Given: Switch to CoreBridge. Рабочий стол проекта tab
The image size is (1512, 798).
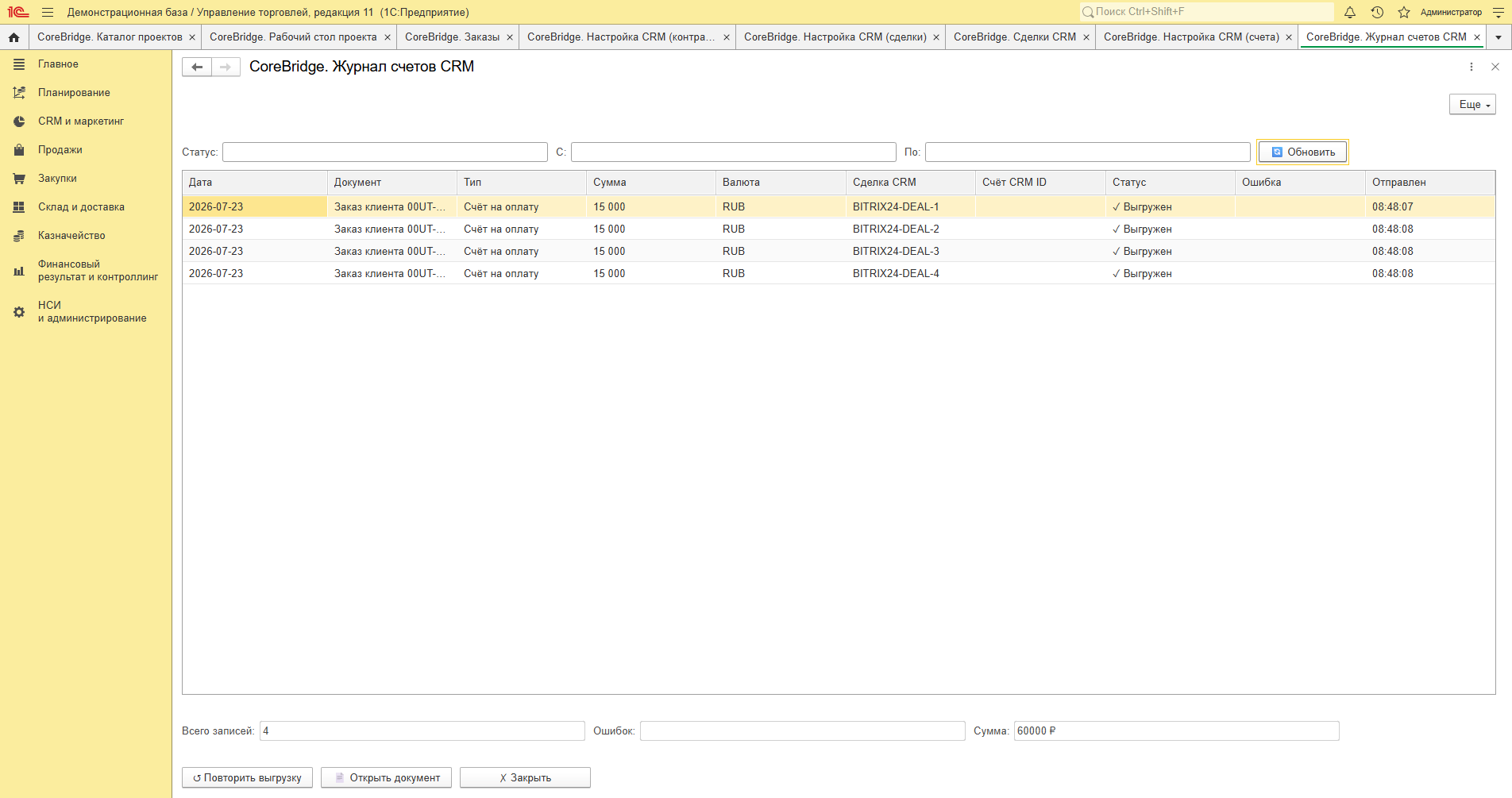Looking at the screenshot, I should 293,37.
